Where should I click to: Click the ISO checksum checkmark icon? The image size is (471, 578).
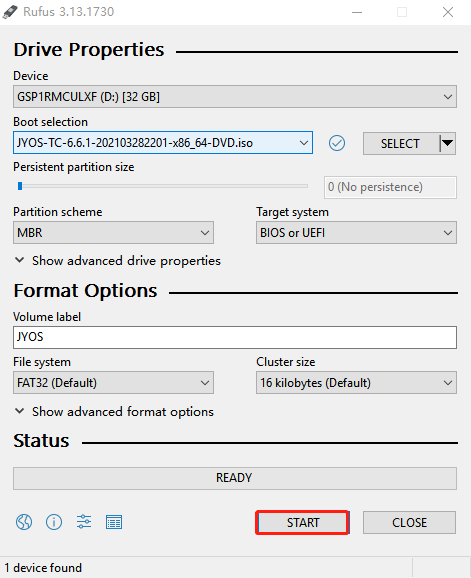pos(337,143)
